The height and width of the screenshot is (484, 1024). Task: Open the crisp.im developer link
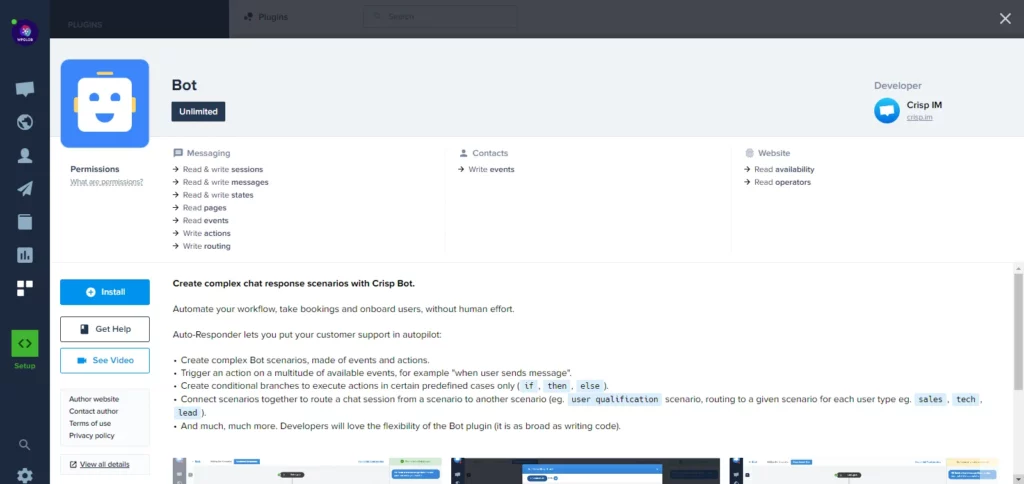pyautogui.click(x=920, y=117)
